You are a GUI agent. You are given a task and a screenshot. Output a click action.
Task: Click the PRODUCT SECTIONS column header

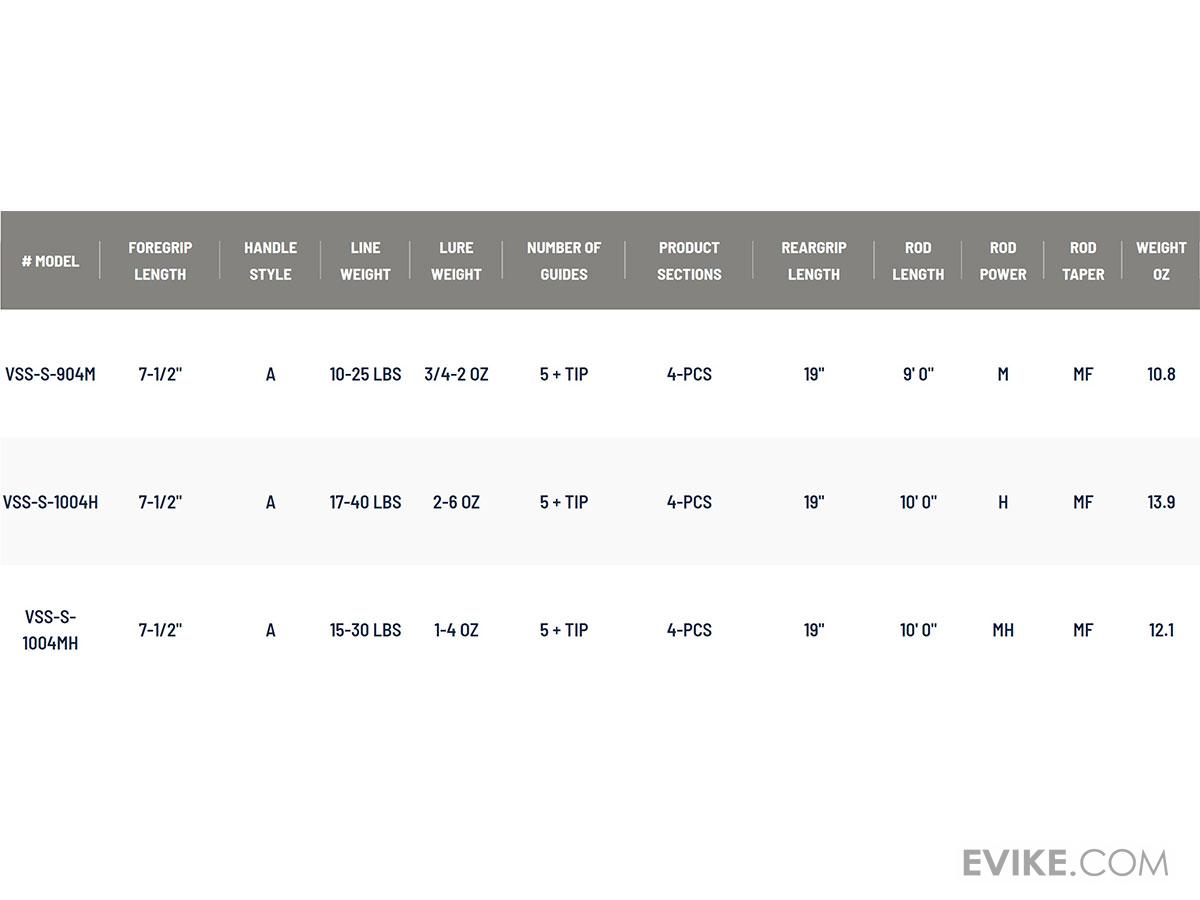(689, 261)
